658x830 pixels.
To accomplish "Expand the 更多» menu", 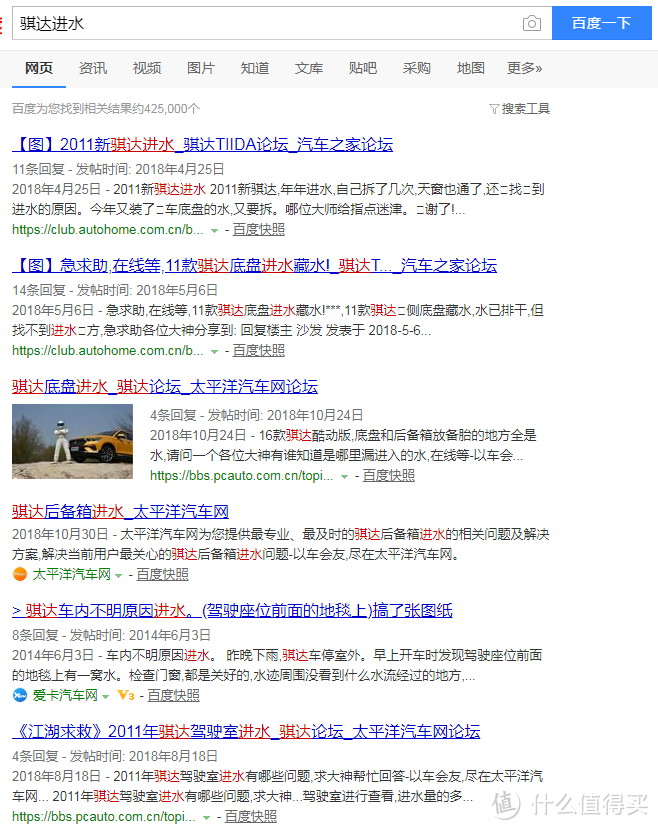I will (525, 68).
